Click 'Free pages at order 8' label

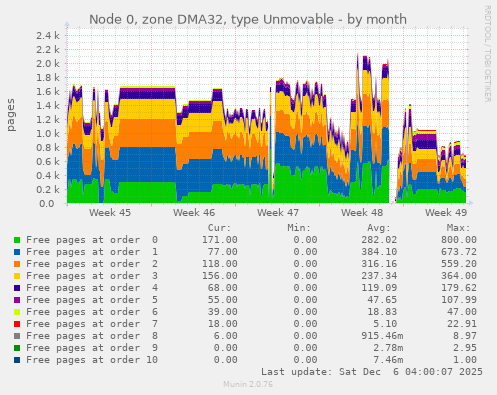92,336
